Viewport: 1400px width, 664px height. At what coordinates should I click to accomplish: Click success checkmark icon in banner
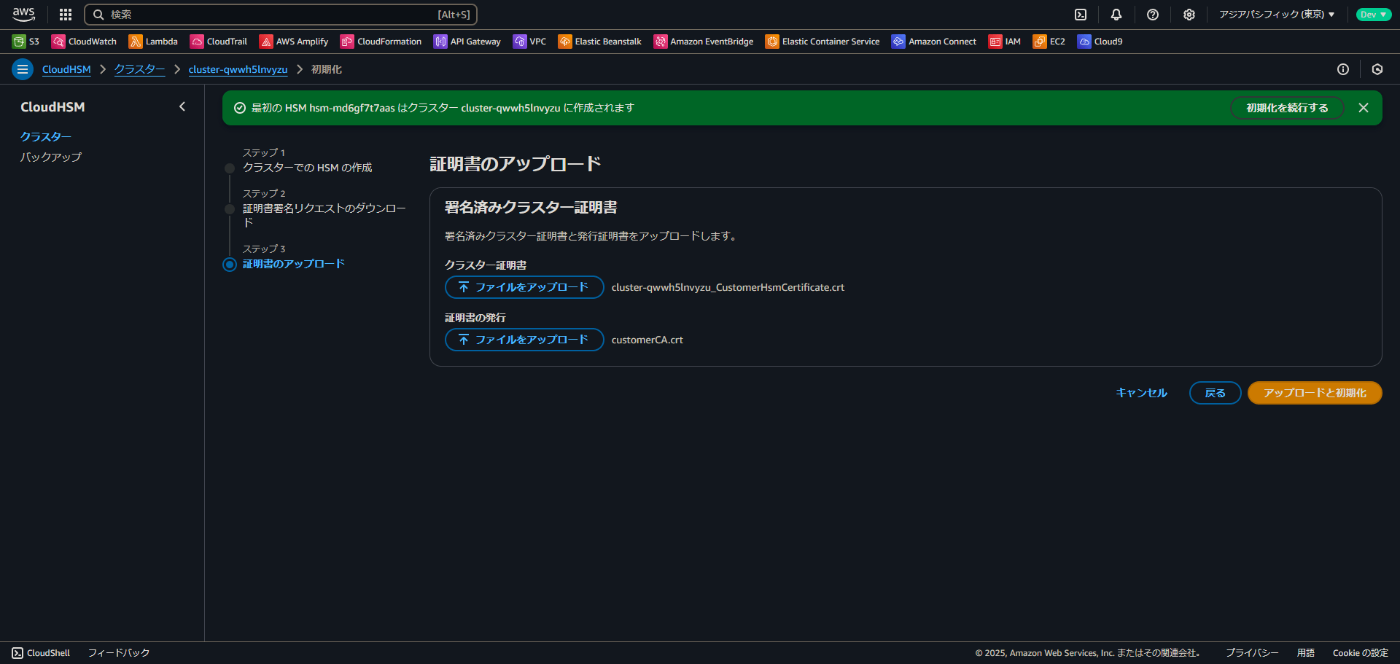239,108
